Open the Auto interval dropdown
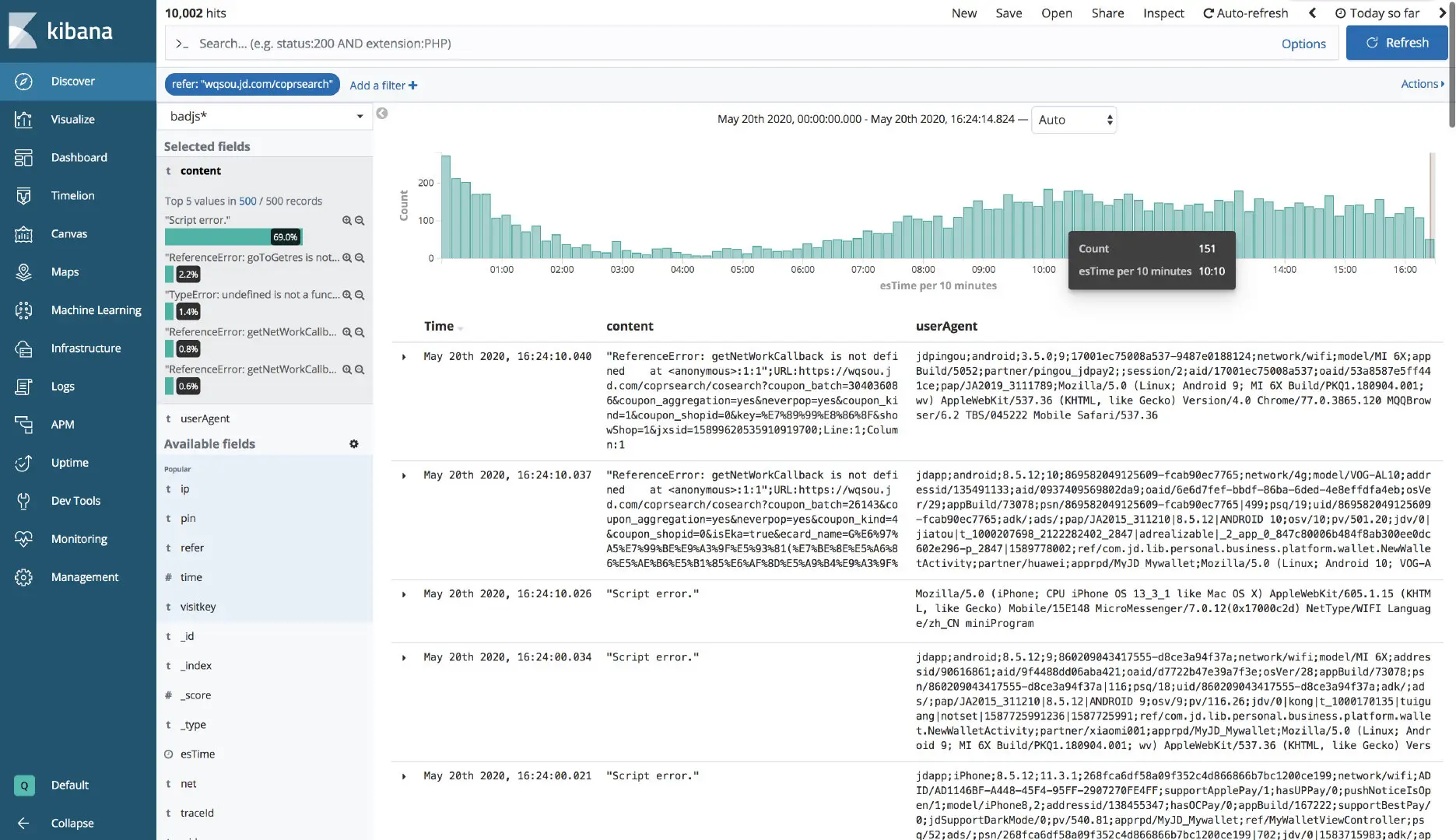1456x840 pixels. coord(1074,120)
